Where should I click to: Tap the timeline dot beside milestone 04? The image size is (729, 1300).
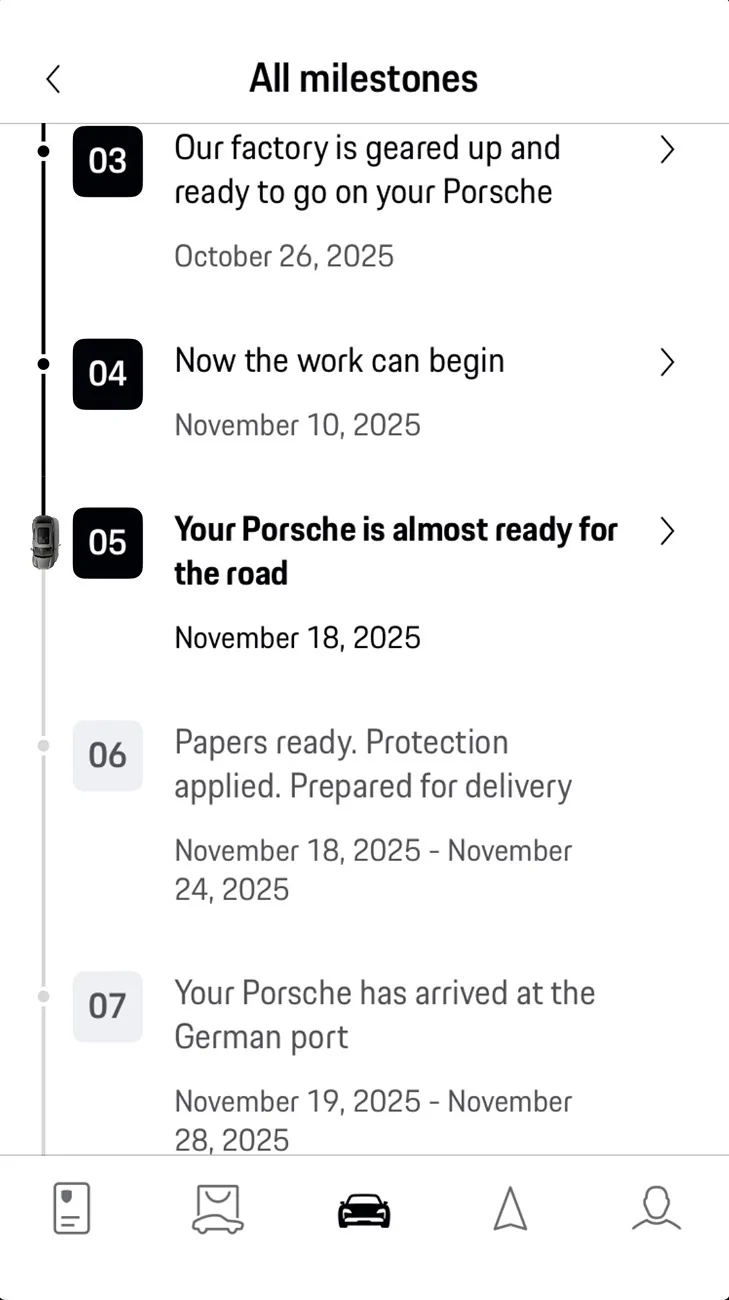tap(43, 364)
